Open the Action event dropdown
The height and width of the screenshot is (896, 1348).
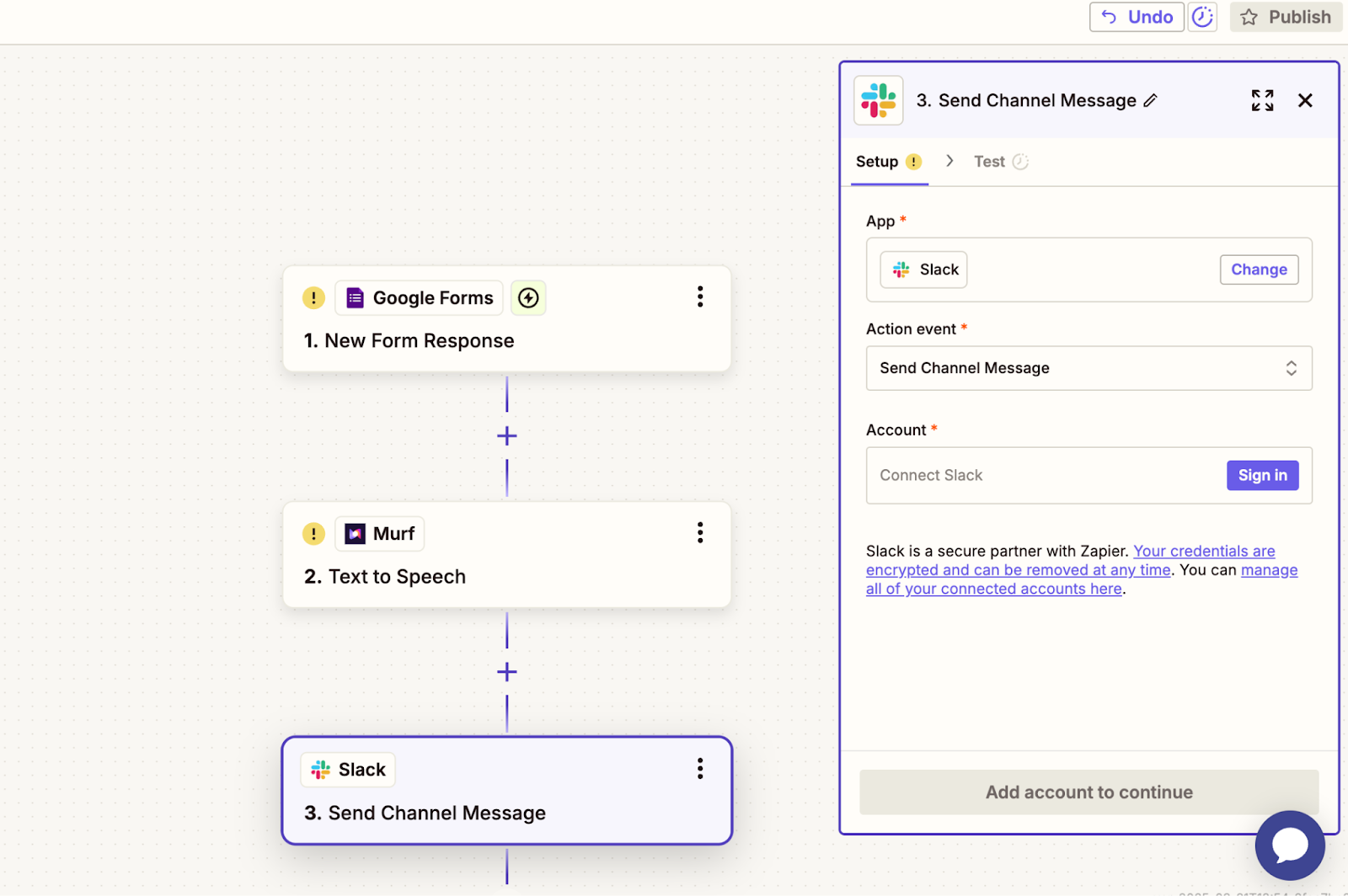coord(1088,368)
